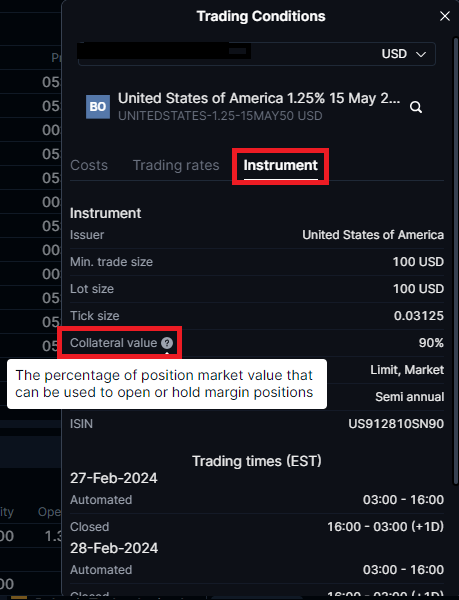459x600 pixels.
Task: Click the account selector field
Action: 257,54
